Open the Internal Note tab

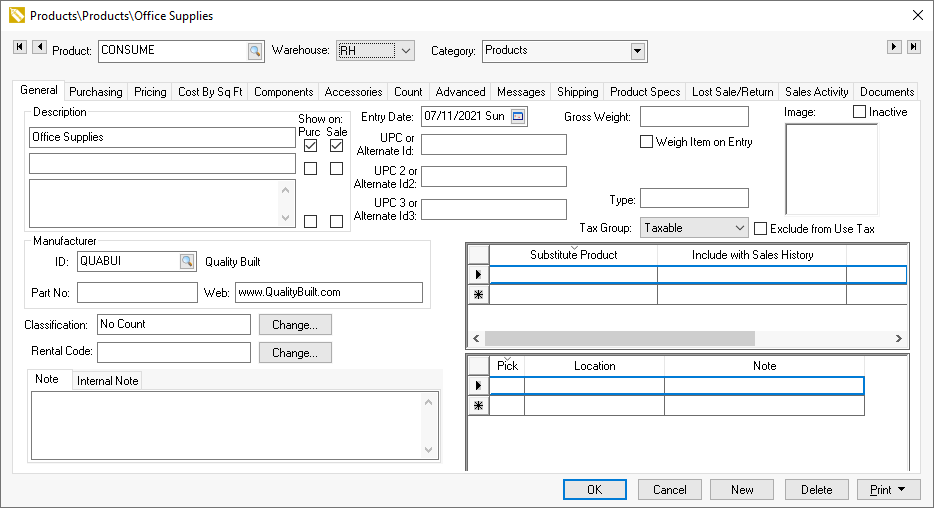pos(108,380)
